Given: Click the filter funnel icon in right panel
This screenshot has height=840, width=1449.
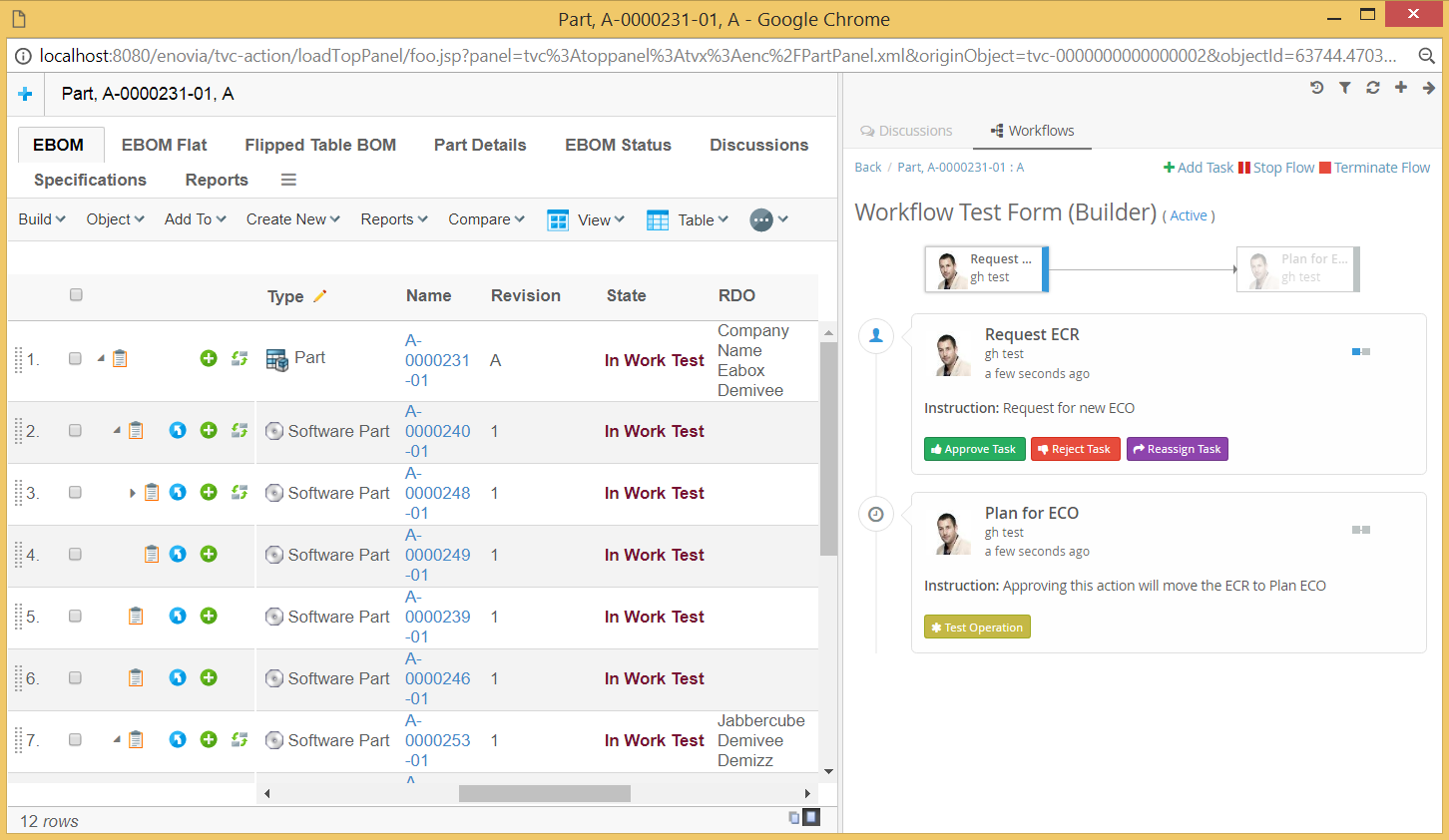Looking at the screenshot, I should click(x=1345, y=88).
